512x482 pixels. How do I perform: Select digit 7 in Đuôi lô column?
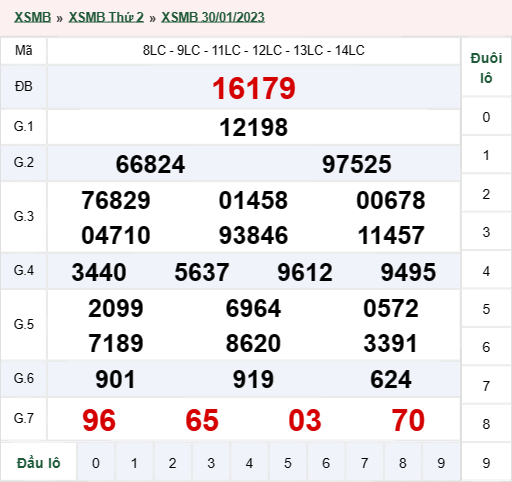pyautogui.click(x=486, y=386)
